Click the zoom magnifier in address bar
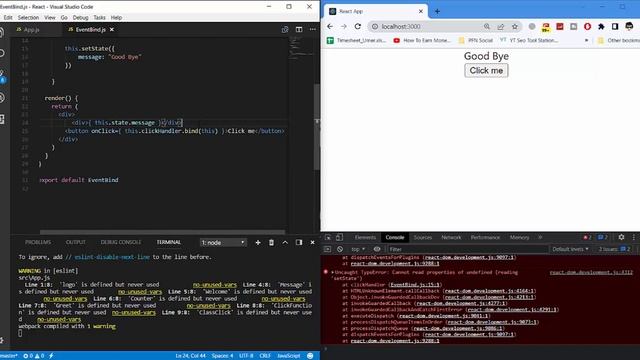Screen dimensions: 640x360 (487, 27)
